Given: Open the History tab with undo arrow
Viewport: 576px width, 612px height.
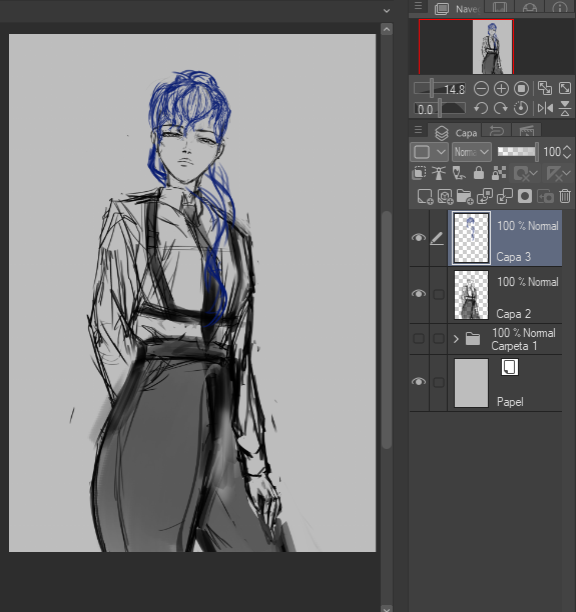Looking at the screenshot, I should (x=496, y=131).
